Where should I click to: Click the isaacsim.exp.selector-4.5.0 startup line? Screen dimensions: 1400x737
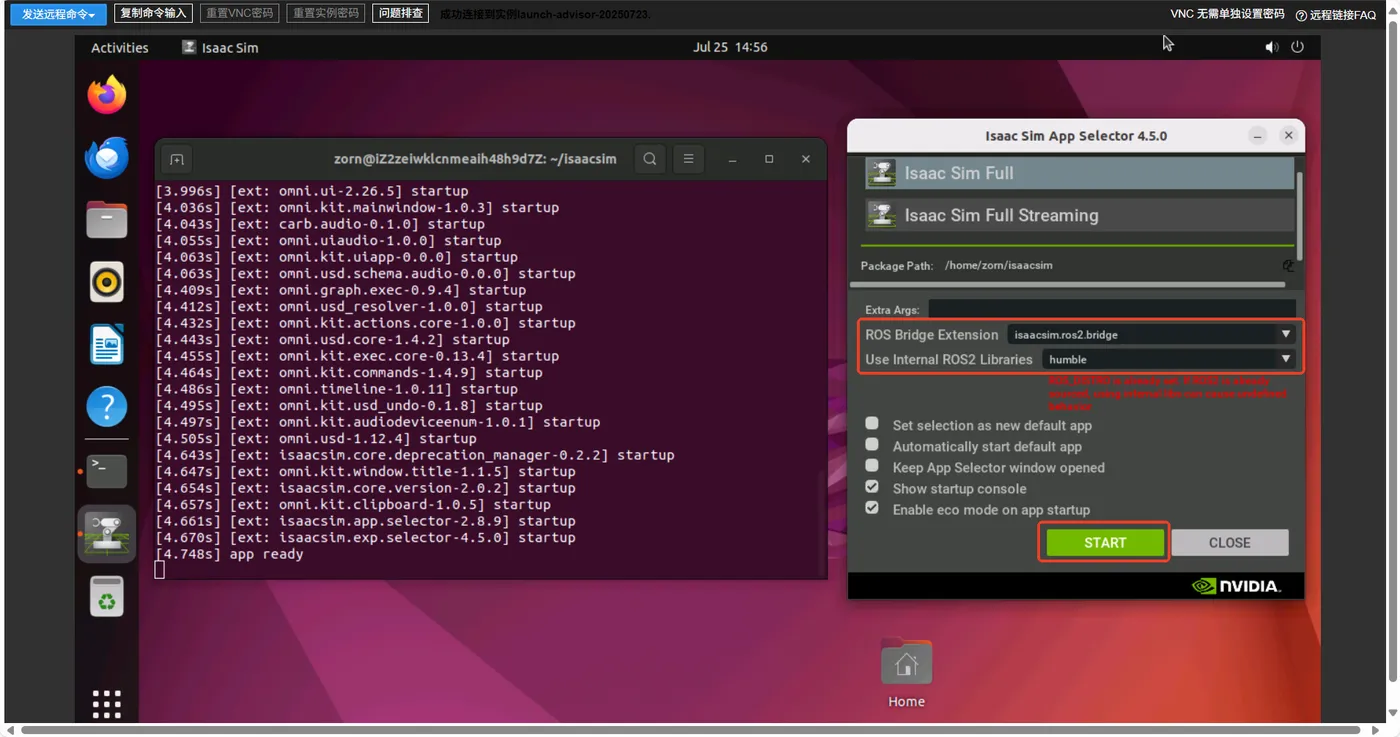click(366, 537)
